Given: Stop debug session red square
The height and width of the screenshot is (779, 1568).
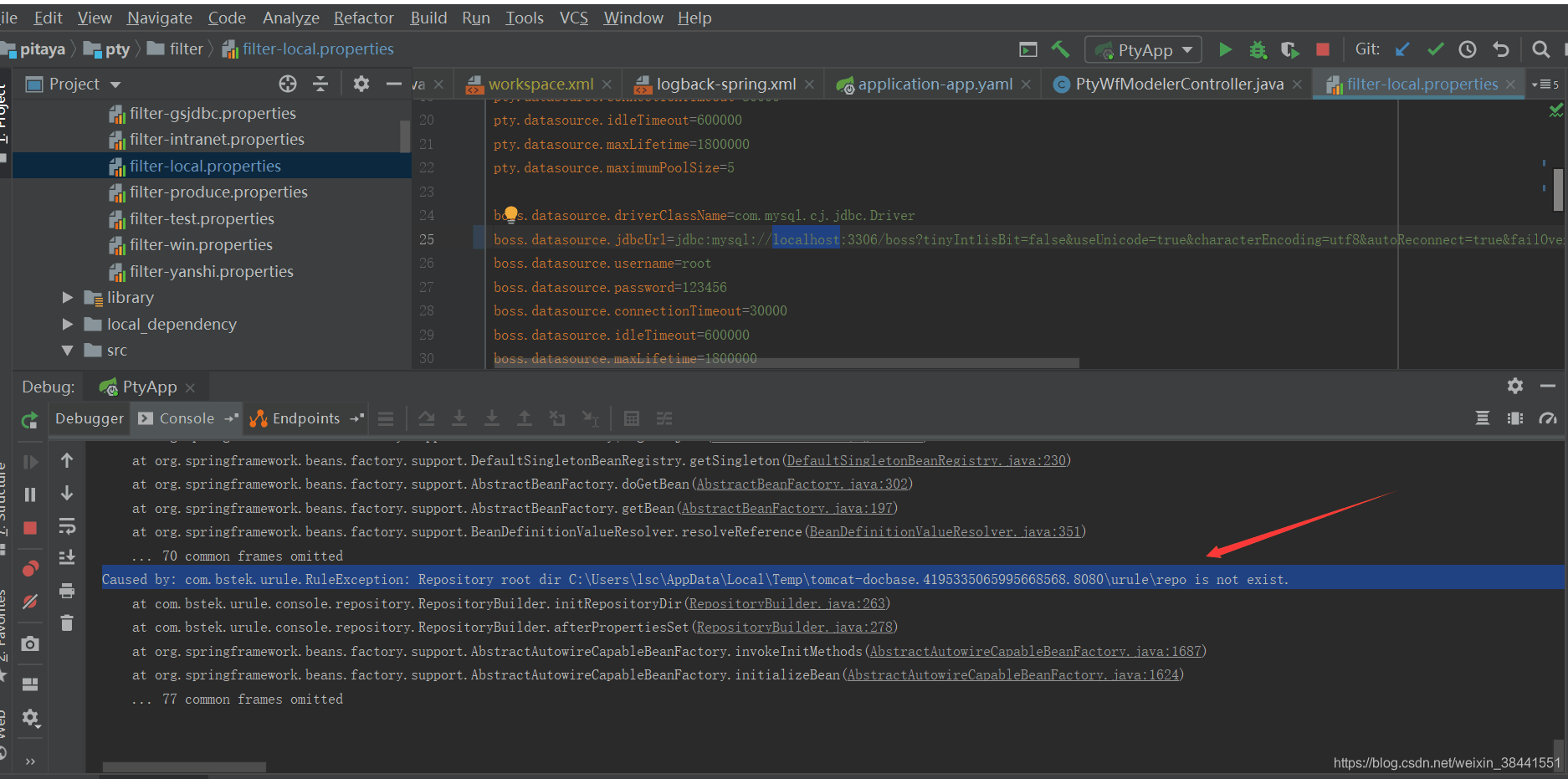Looking at the screenshot, I should click(30, 528).
